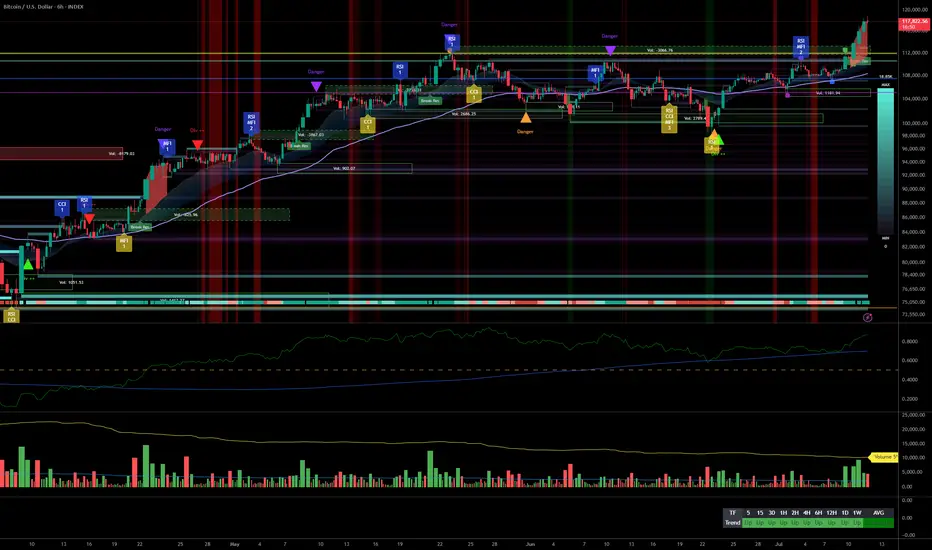This screenshot has width=932, height=550.
Task: Click the Vol: 2686.25 zone label
Action: tap(464, 114)
